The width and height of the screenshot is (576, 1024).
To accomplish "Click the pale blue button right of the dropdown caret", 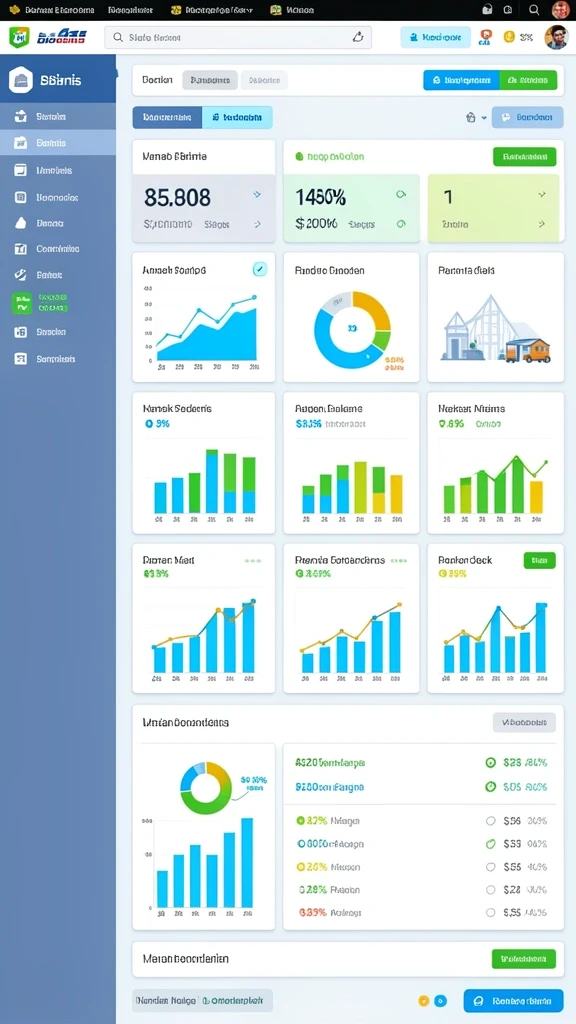I will [x=527, y=118].
